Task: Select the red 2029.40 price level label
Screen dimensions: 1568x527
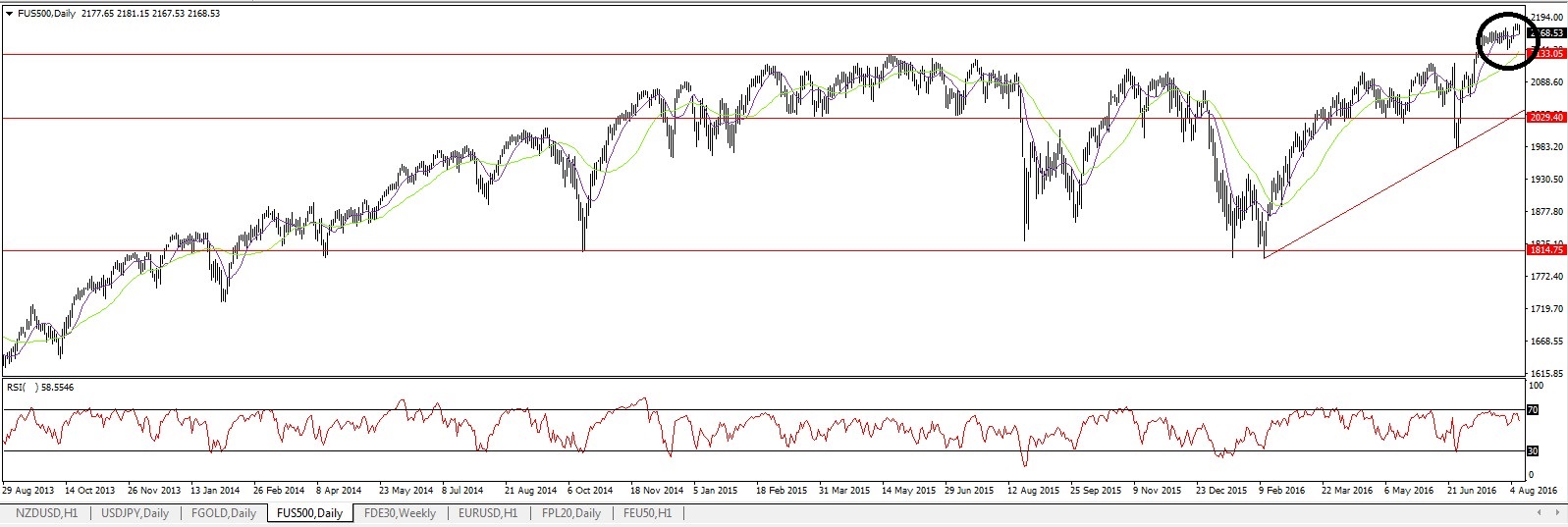Action: [x=1546, y=118]
